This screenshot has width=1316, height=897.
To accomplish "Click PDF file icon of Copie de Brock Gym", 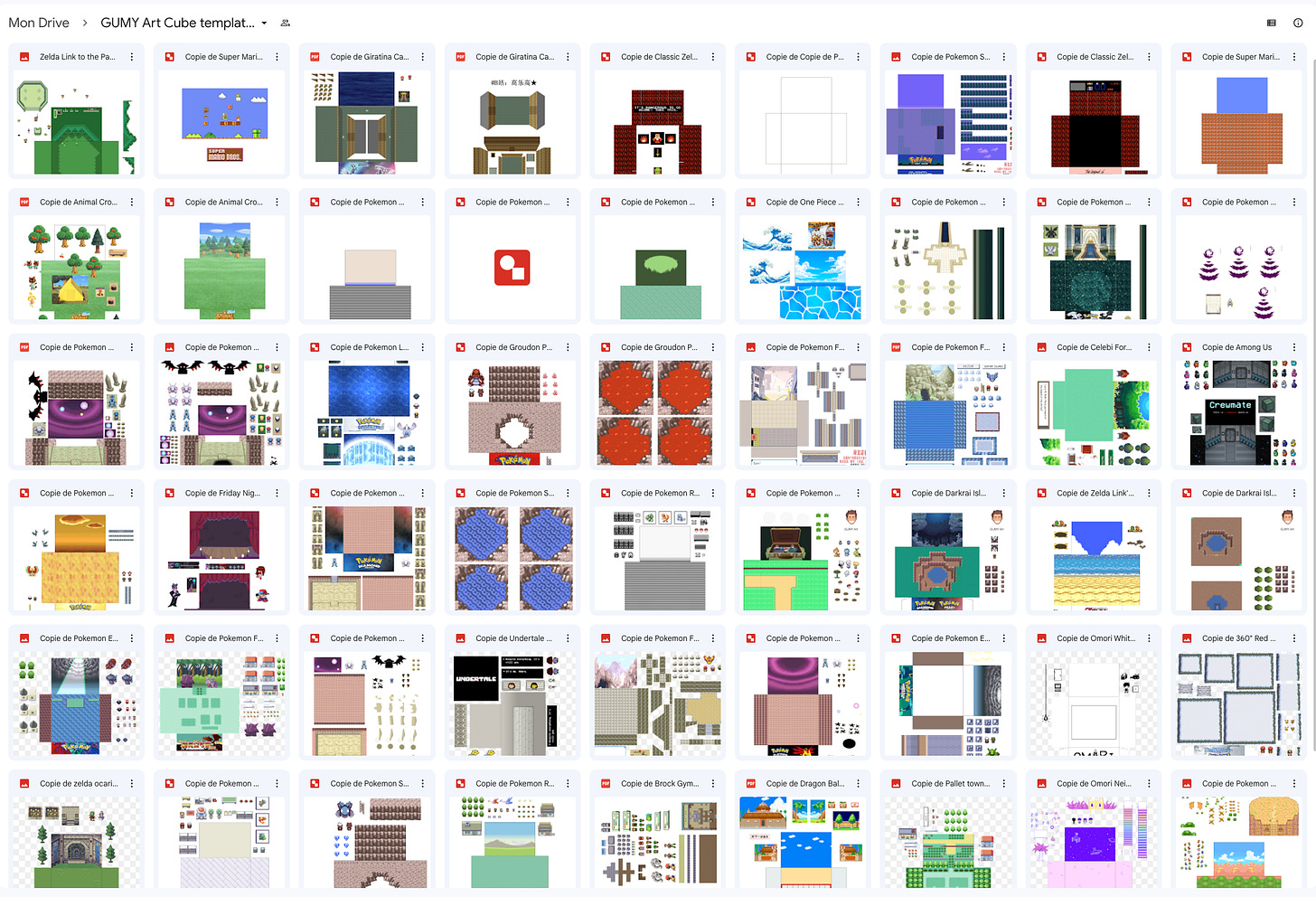I will (x=606, y=784).
